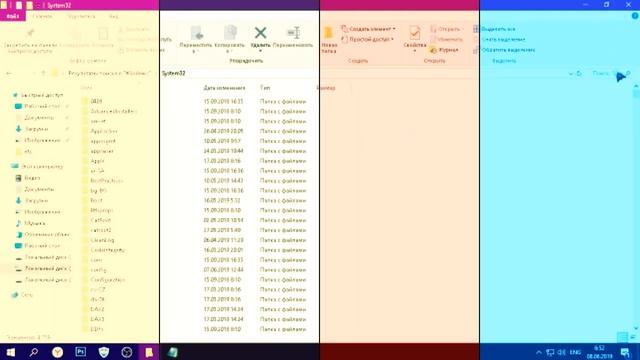Switch to the Поделиться ribbon tab
640x360 pixels.
(81, 16)
